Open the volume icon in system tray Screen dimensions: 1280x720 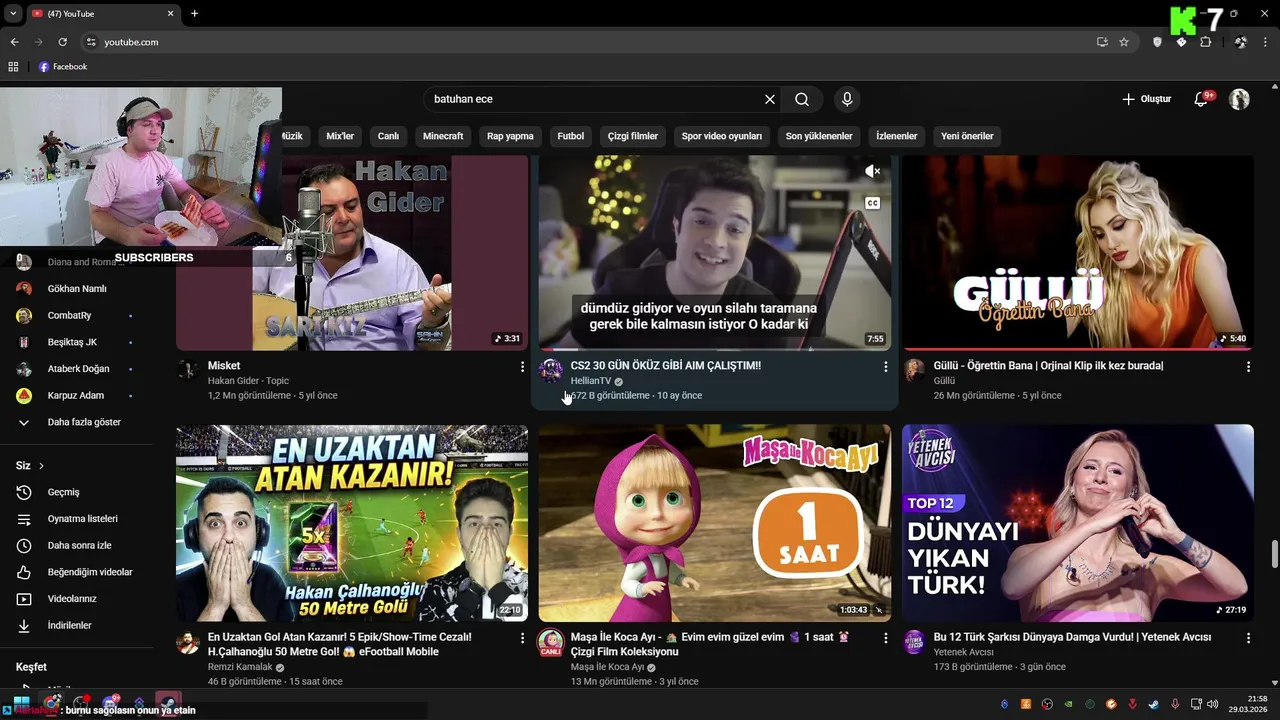1212,704
